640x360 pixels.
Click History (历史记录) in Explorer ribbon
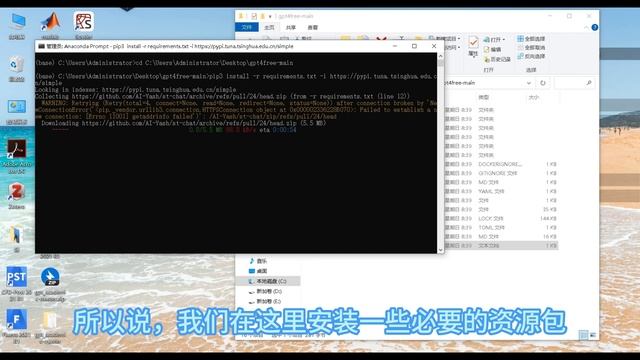click(497, 59)
